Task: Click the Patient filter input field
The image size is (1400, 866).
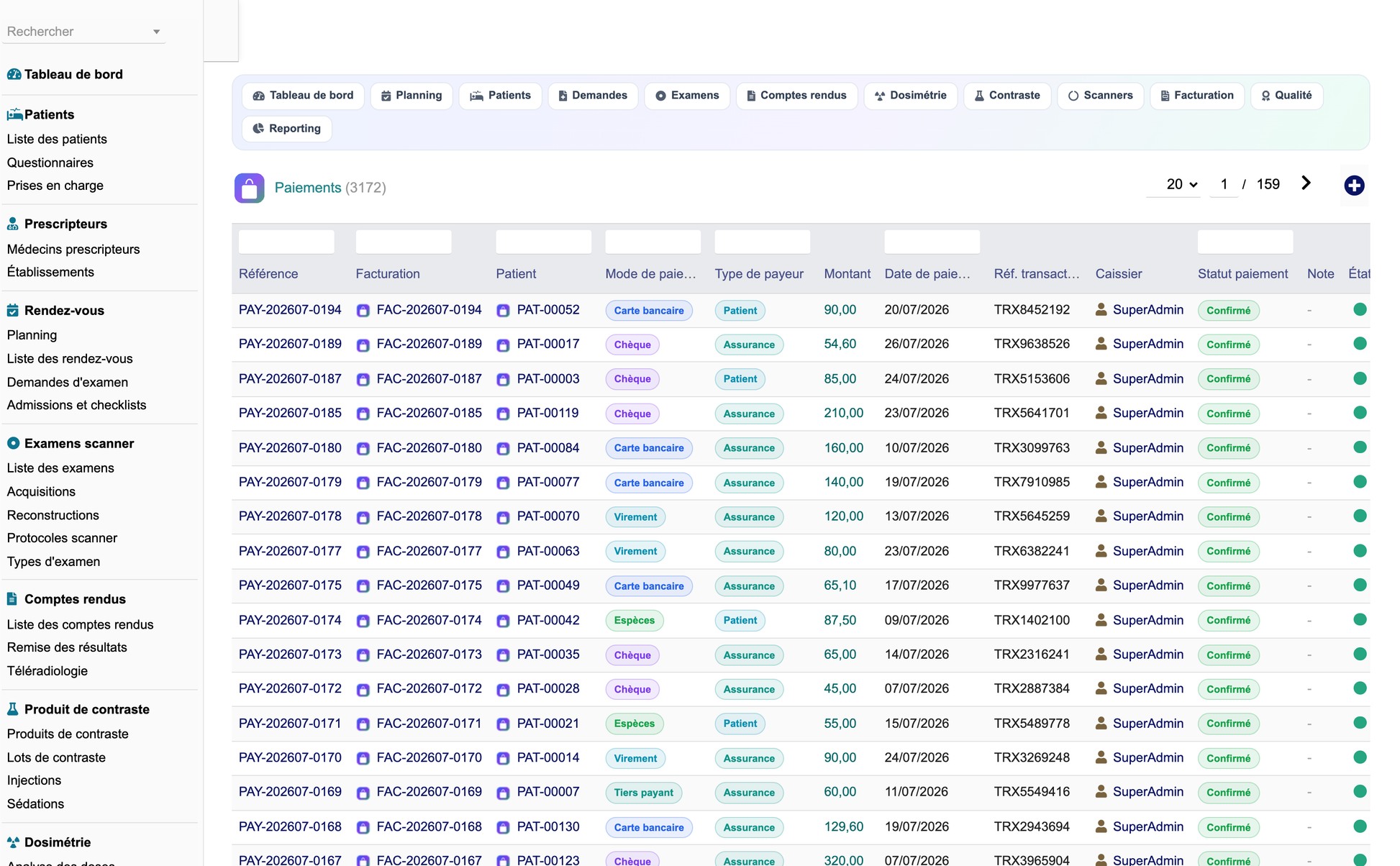Action: (x=544, y=242)
